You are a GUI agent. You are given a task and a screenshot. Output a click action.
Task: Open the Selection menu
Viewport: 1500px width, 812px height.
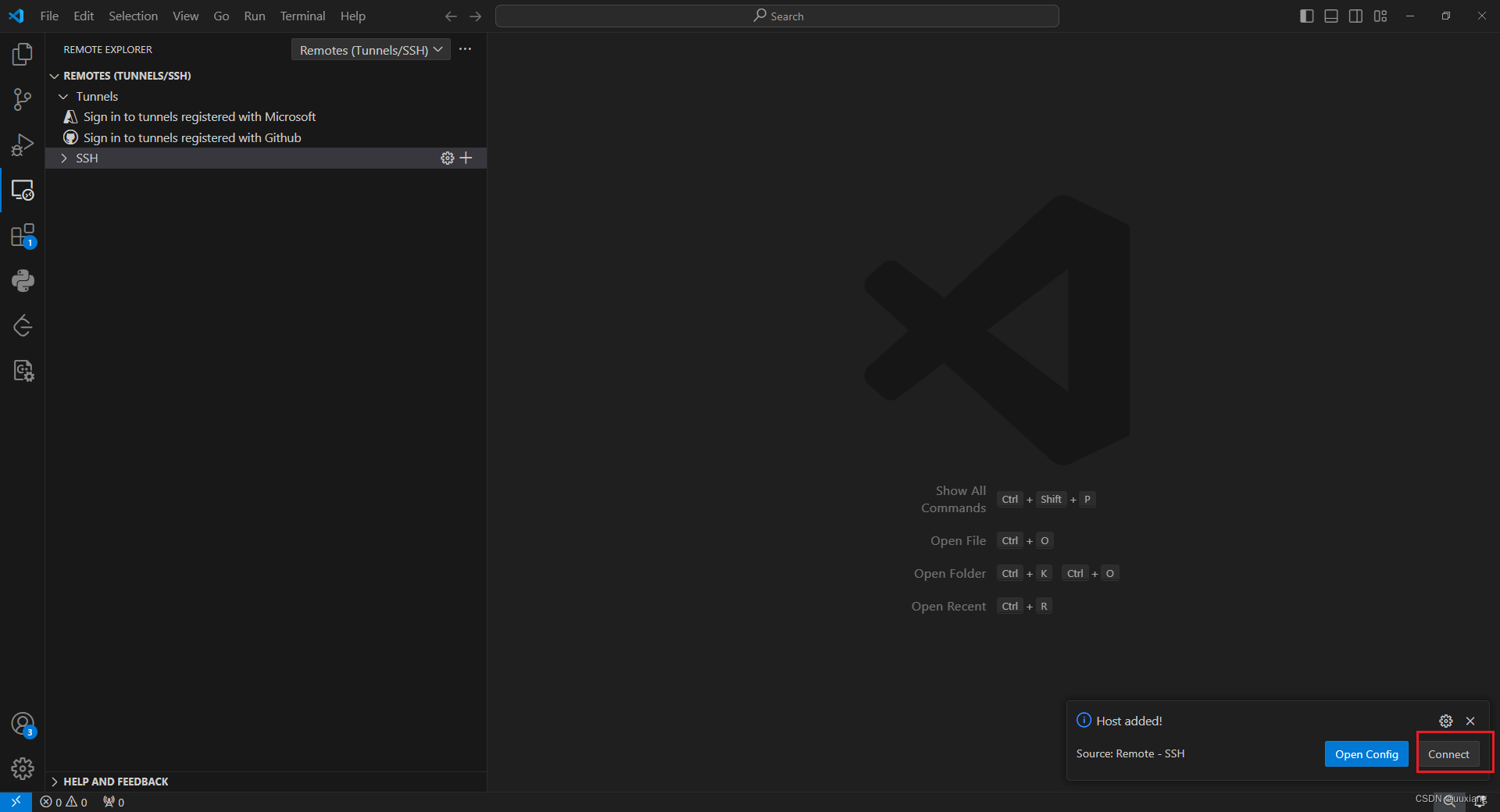[133, 16]
